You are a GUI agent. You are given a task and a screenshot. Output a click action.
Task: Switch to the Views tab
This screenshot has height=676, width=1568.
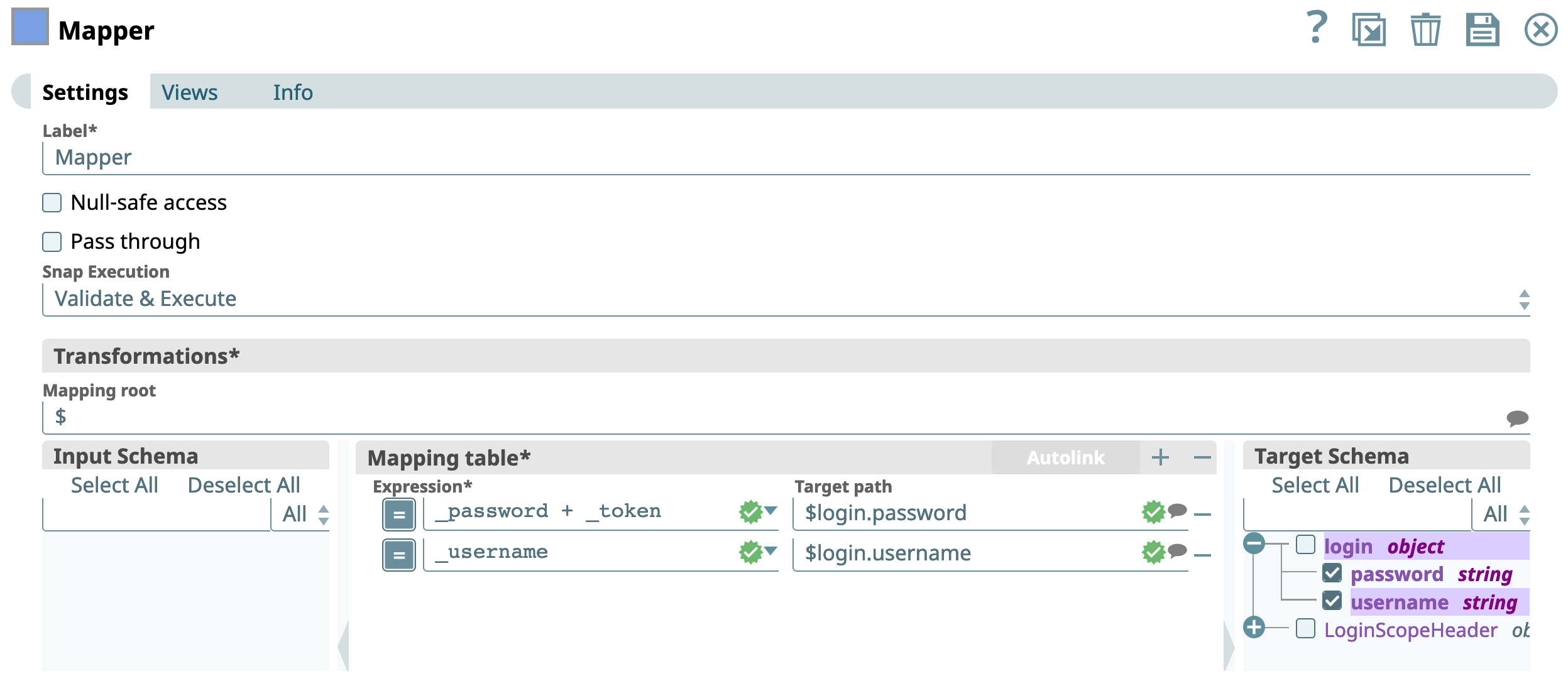point(189,92)
